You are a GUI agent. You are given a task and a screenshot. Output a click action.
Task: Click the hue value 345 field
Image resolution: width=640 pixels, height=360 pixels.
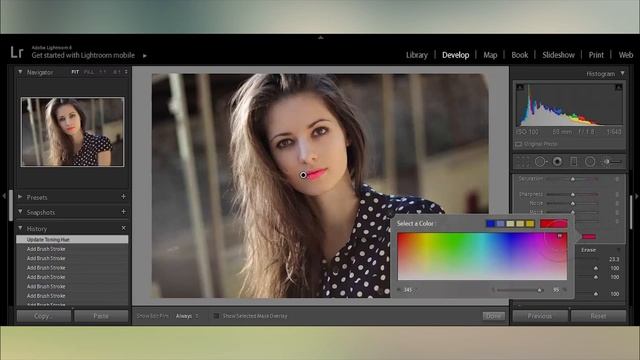(407, 290)
